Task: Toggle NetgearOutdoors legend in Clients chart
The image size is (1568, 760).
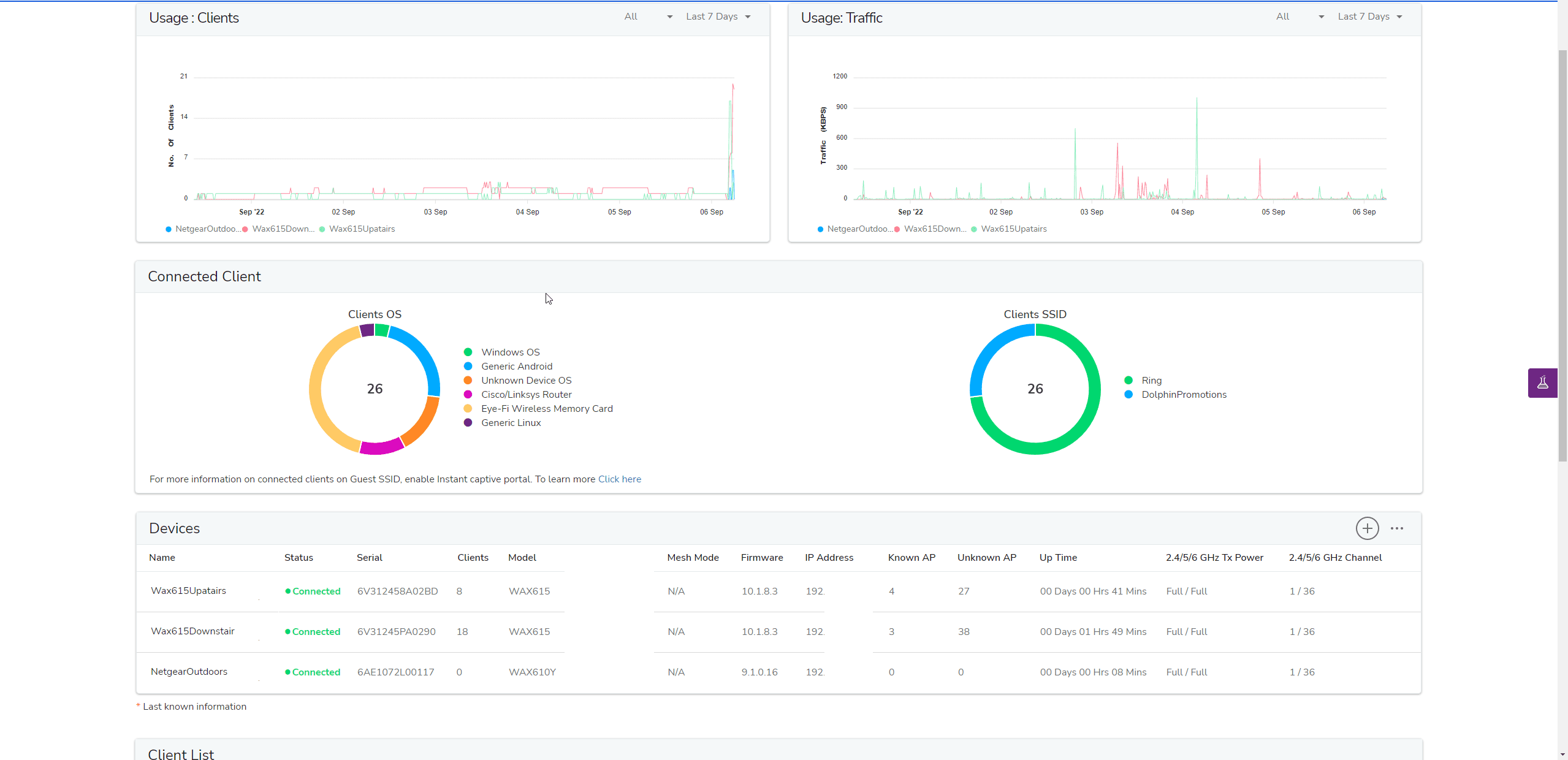Action: point(207,229)
